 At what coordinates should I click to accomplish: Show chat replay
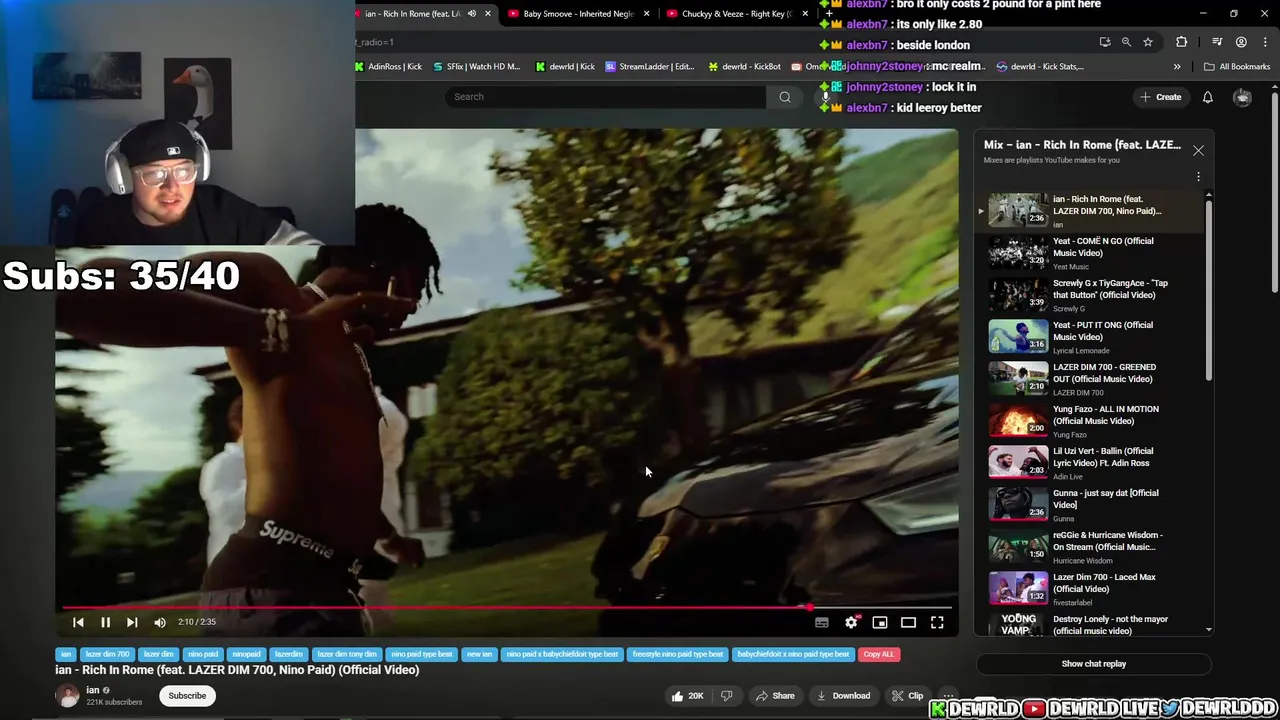(1093, 664)
